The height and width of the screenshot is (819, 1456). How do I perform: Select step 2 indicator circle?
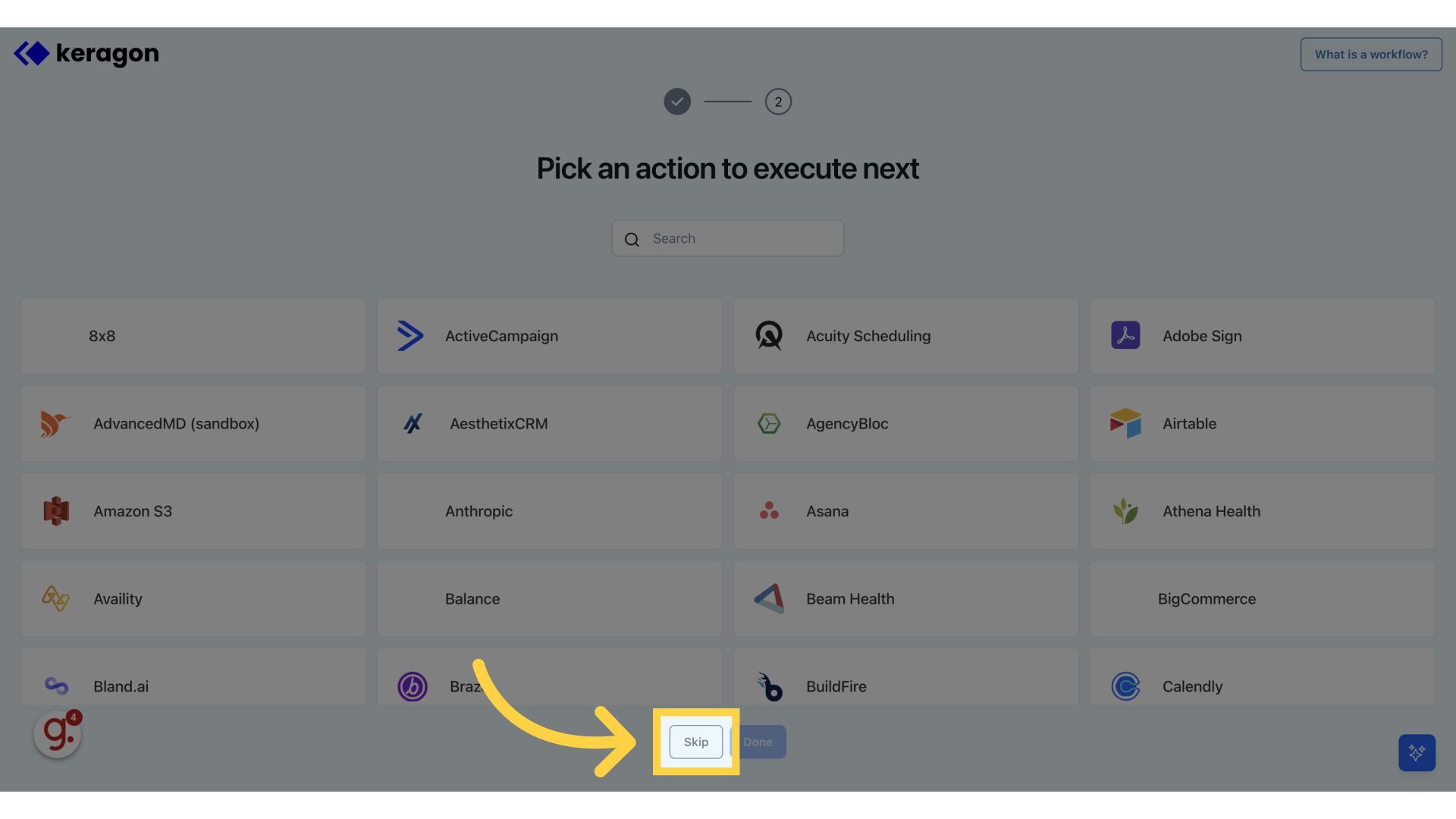(778, 102)
